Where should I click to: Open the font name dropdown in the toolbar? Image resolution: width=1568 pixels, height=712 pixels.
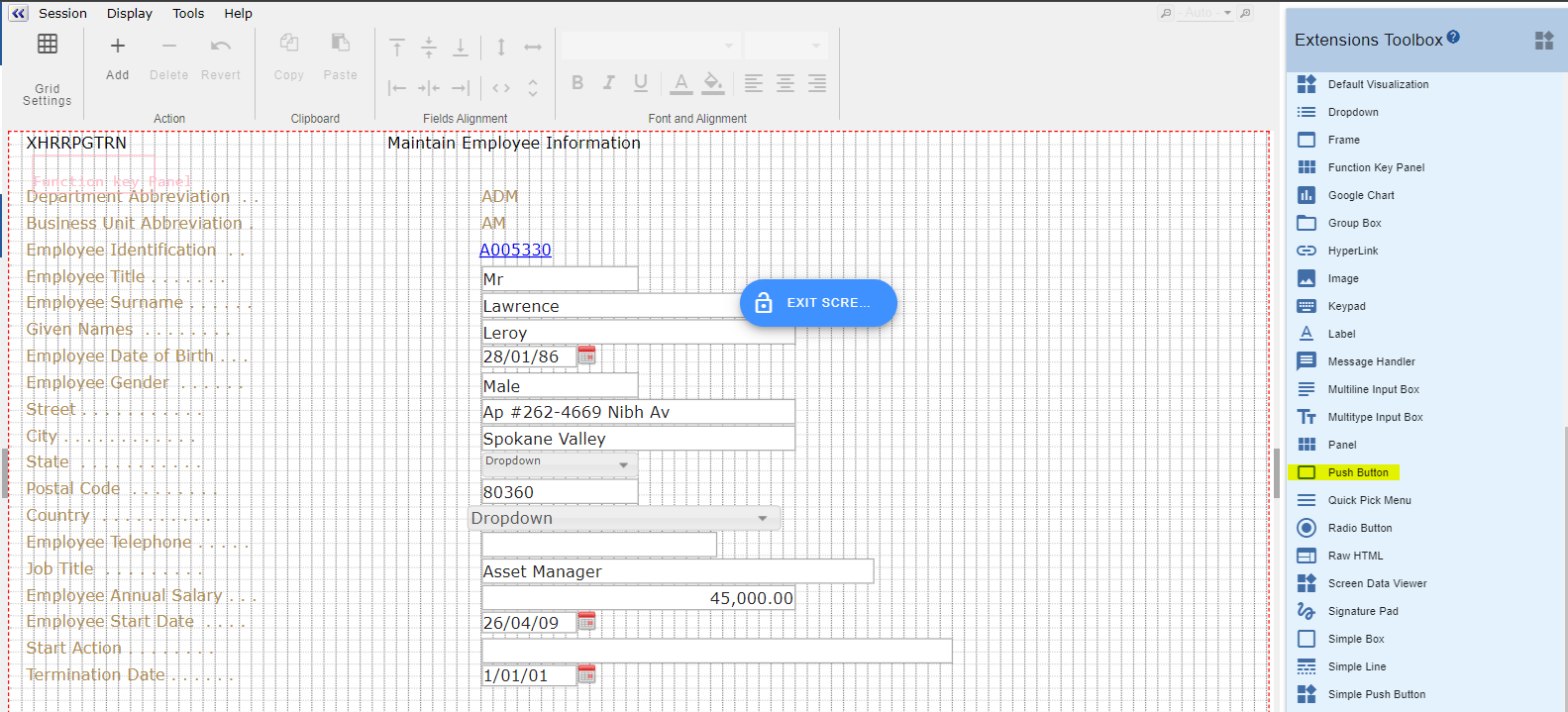(x=651, y=46)
